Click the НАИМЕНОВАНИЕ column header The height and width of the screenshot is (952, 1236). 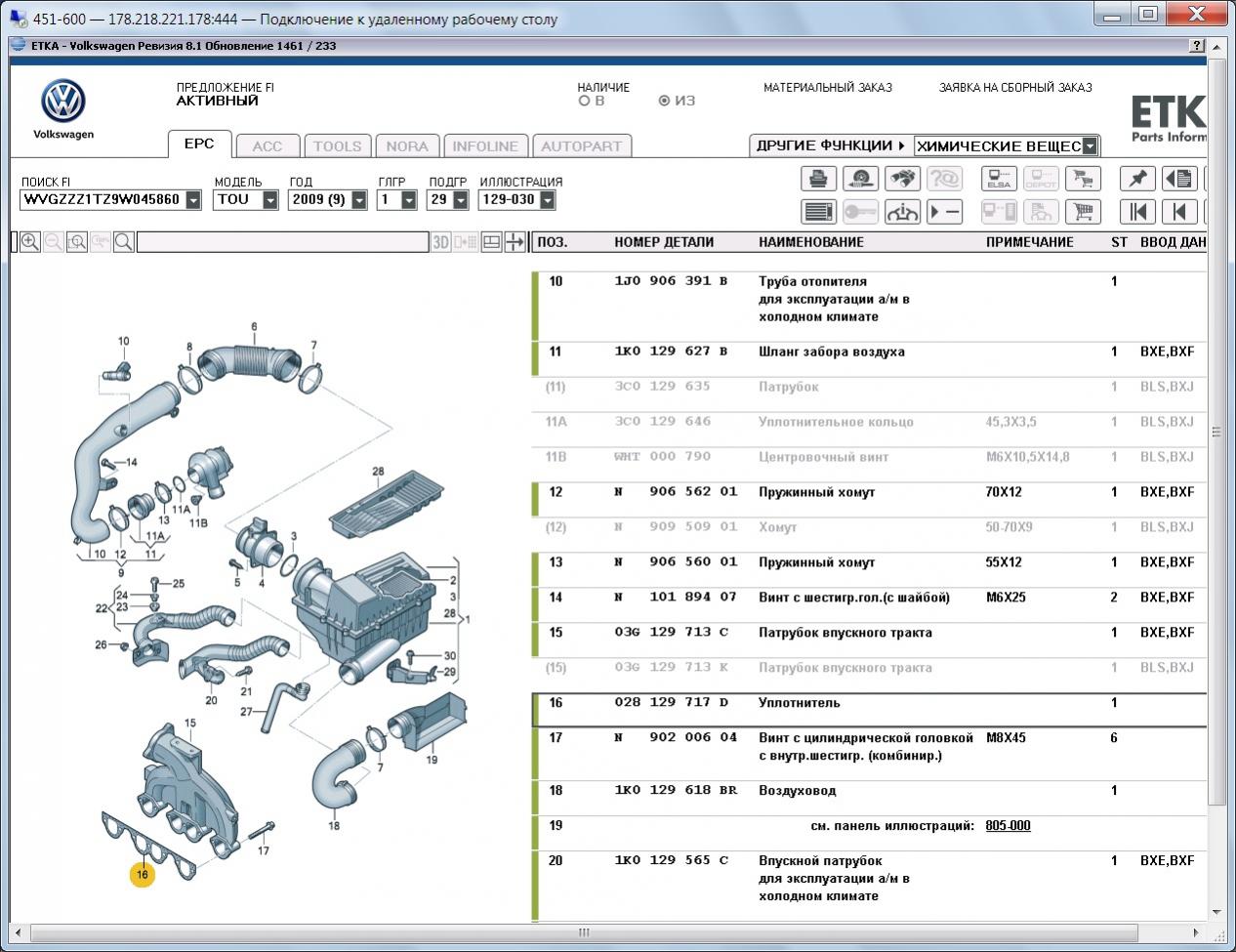click(x=811, y=242)
